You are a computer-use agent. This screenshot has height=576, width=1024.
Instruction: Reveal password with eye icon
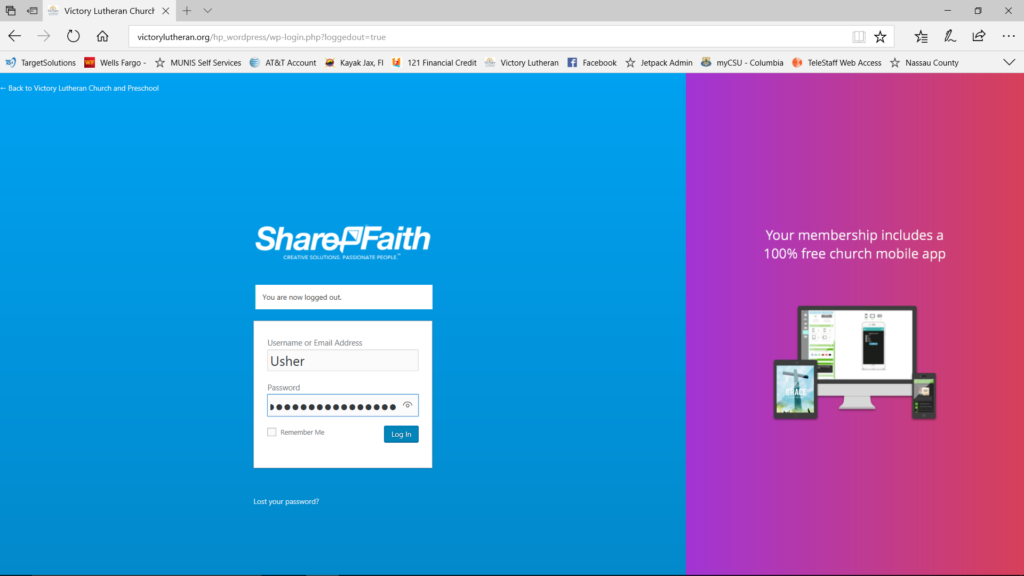408,406
